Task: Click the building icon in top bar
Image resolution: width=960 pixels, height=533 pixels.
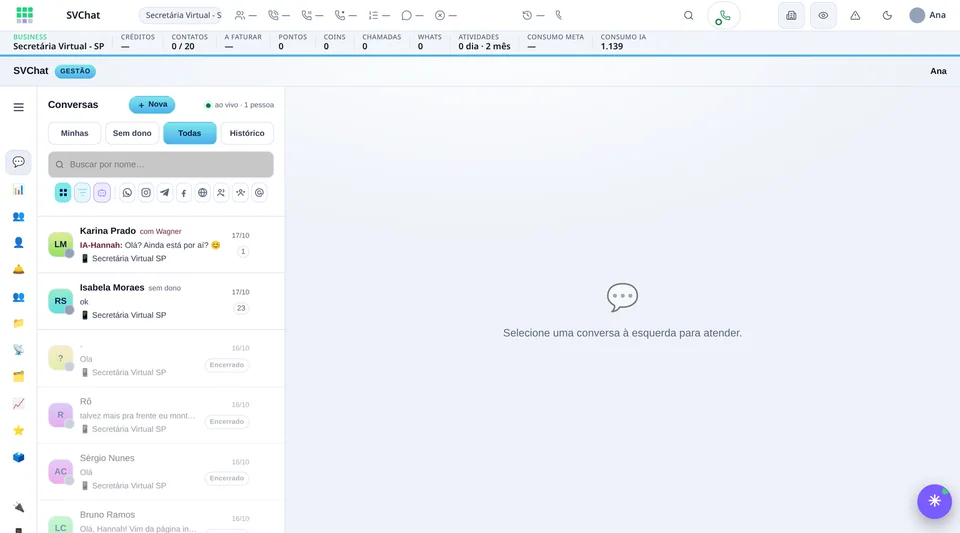Action: [x=791, y=15]
